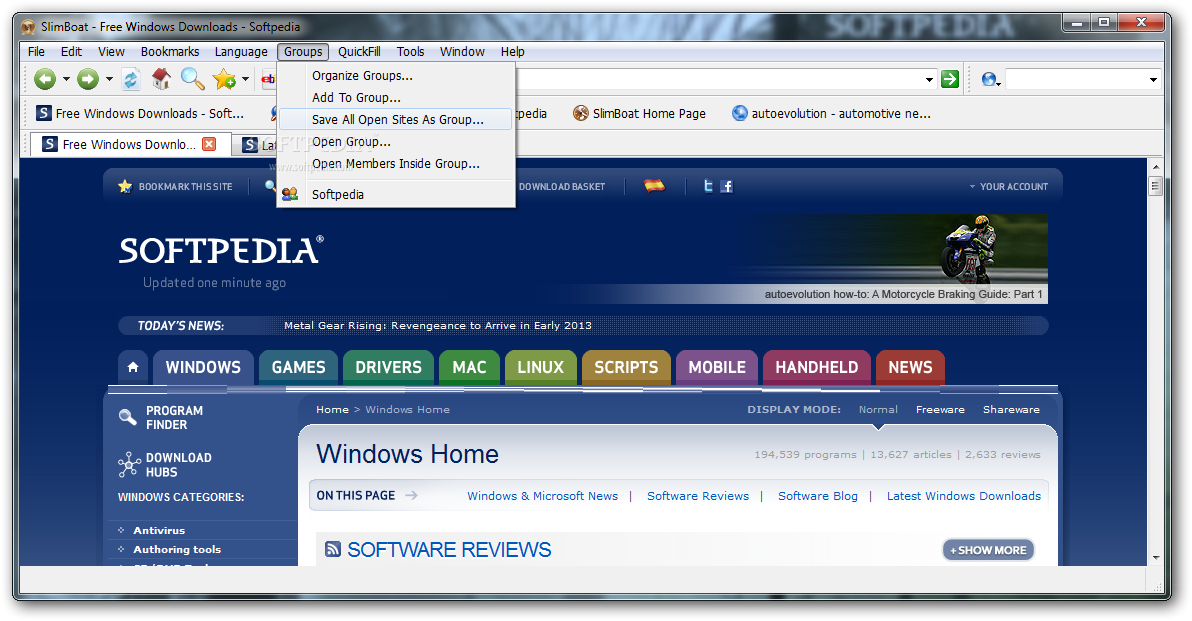Open the MAC category tab

[469, 367]
